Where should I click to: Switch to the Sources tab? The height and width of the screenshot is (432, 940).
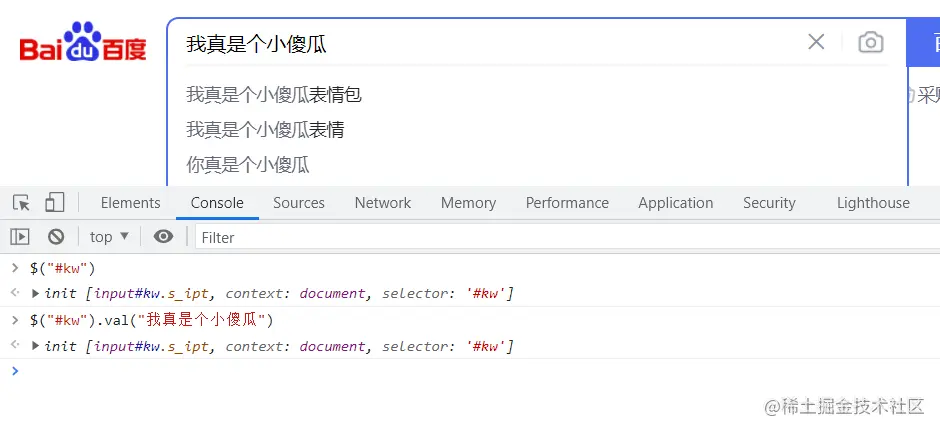[298, 203]
